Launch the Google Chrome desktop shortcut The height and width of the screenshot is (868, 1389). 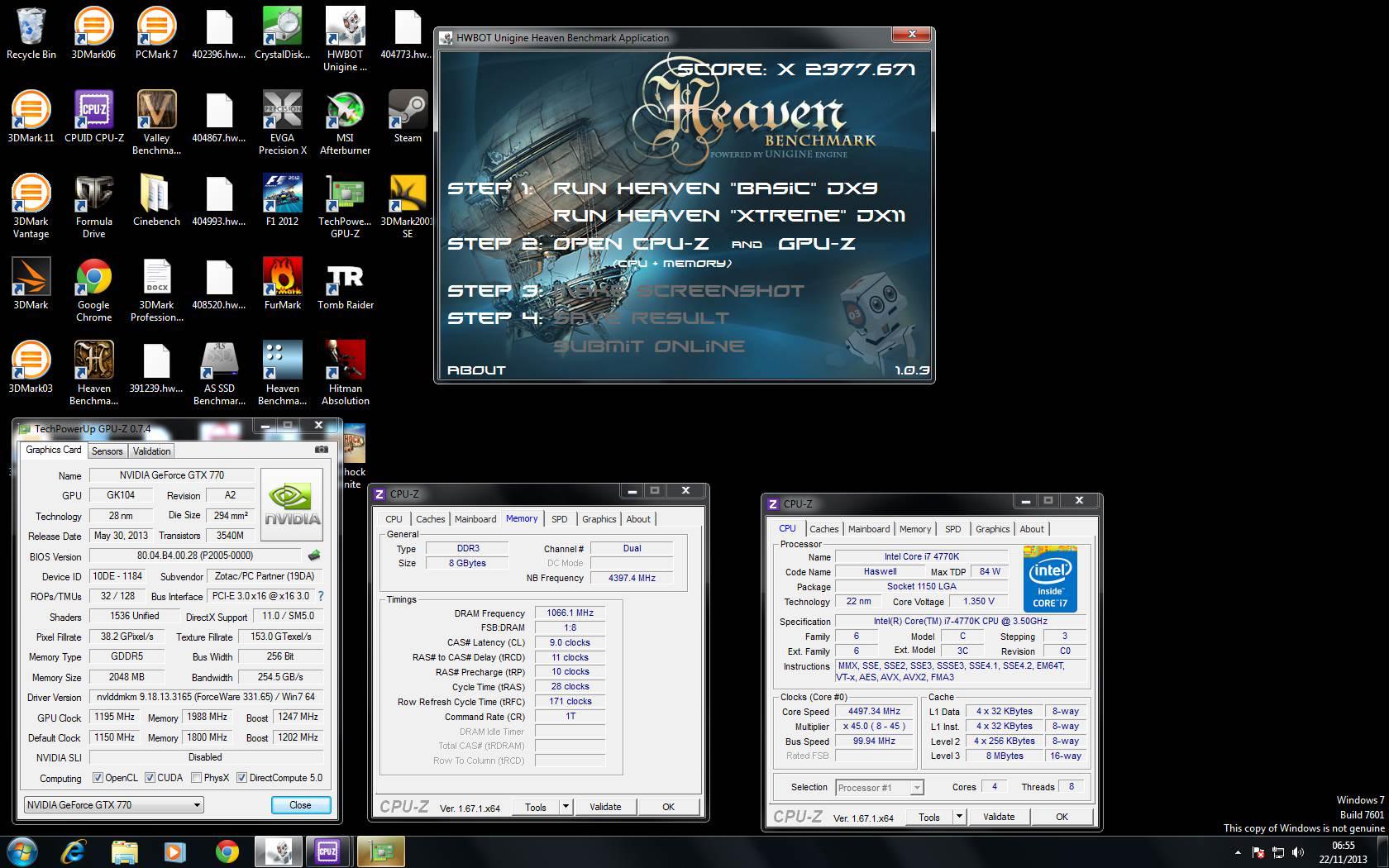click(93, 290)
